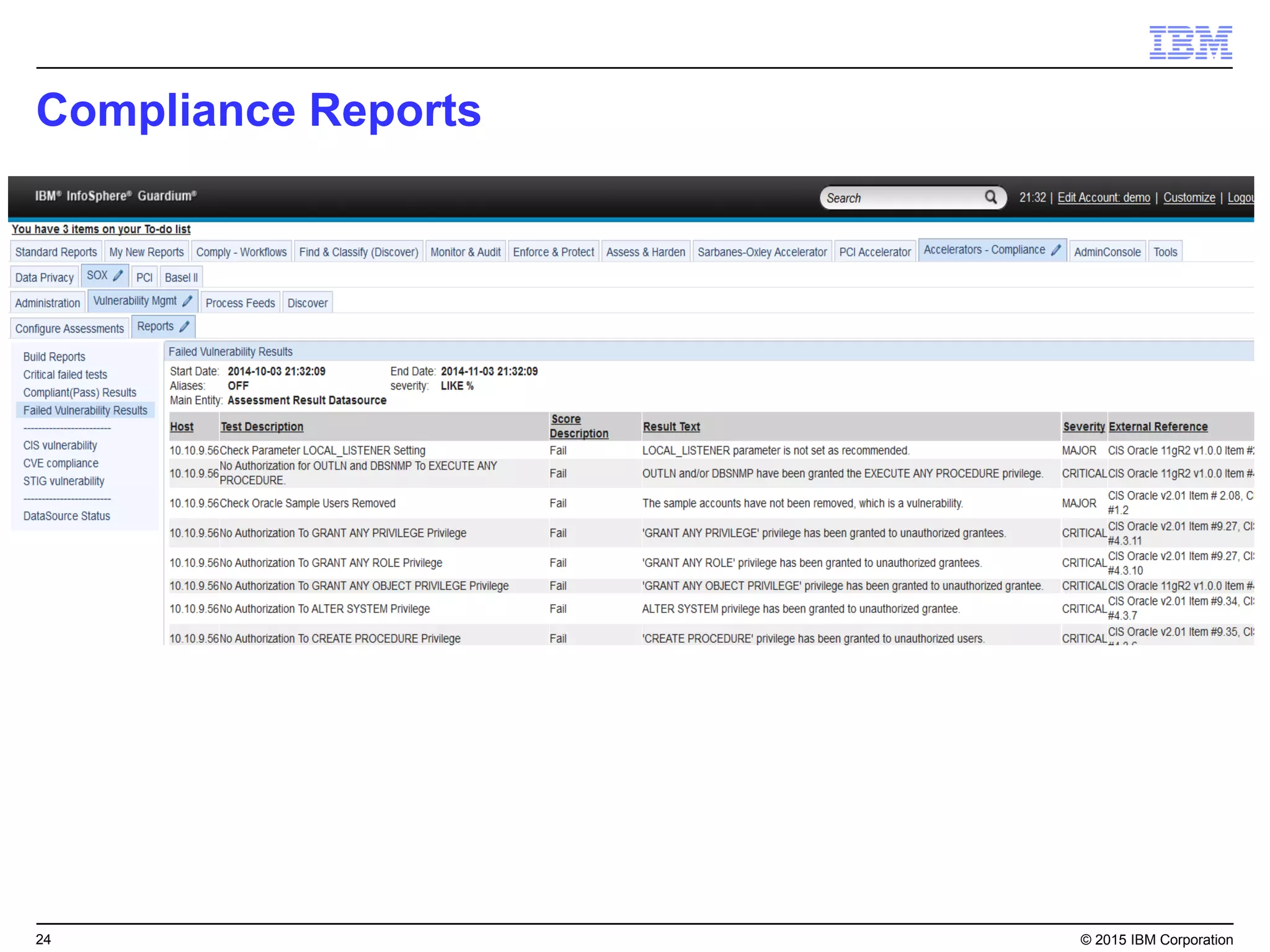
Task: Open DataSource Status in sidebar
Action: 66,516
